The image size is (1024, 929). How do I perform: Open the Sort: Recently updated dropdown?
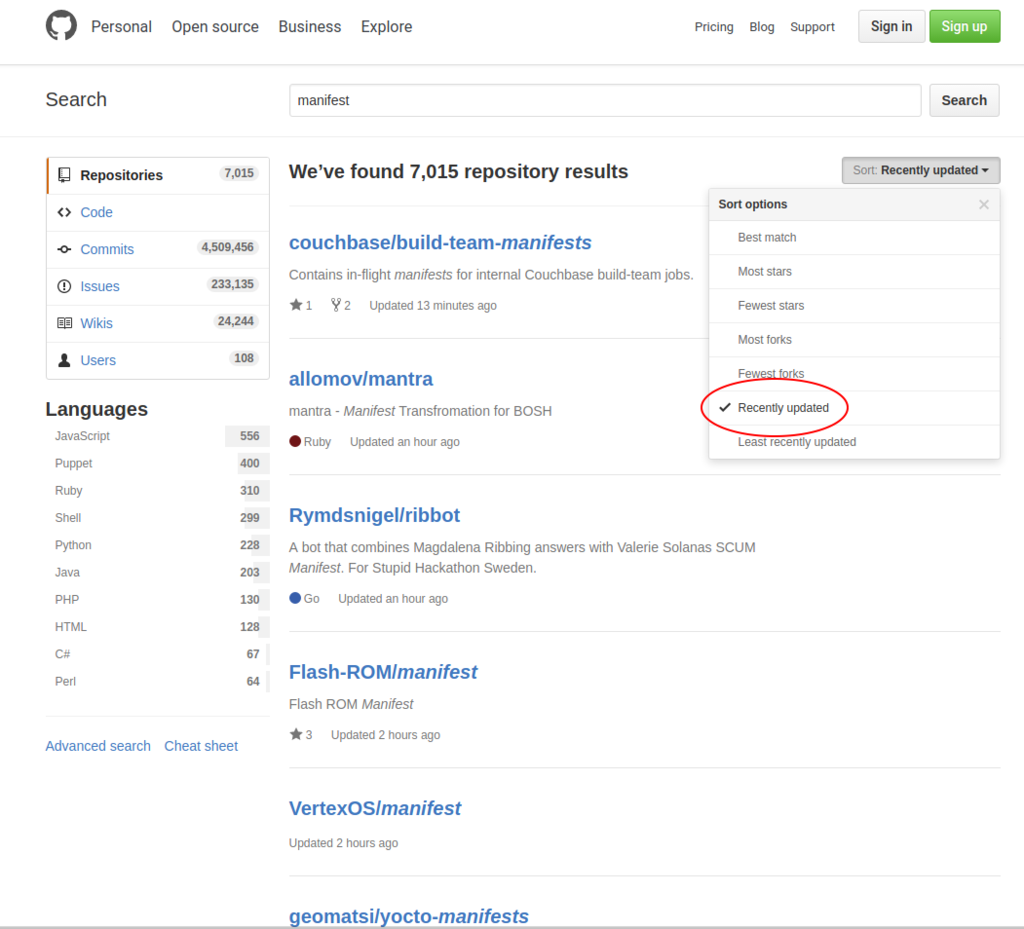click(x=920, y=171)
